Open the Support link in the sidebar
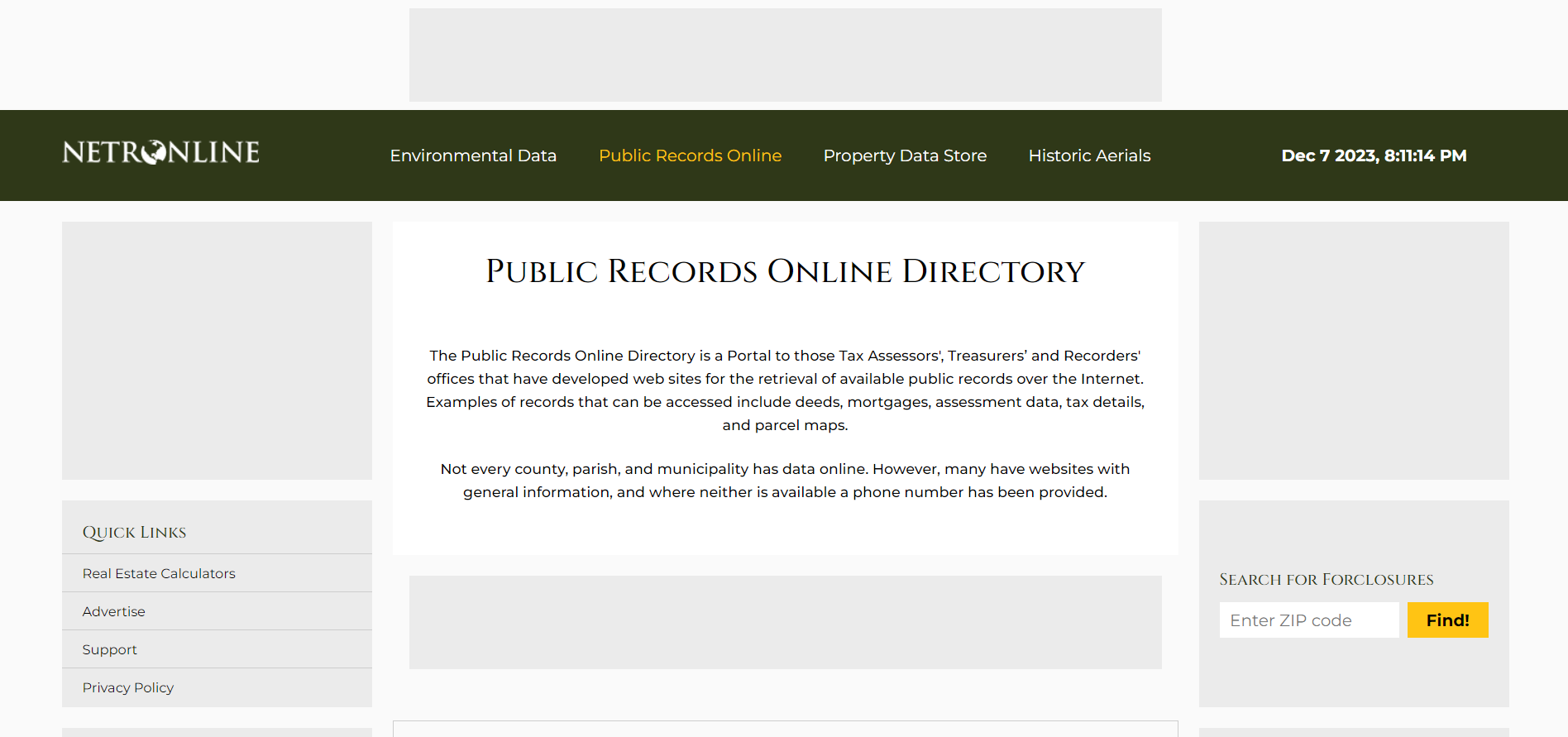 (x=110, y=649)
